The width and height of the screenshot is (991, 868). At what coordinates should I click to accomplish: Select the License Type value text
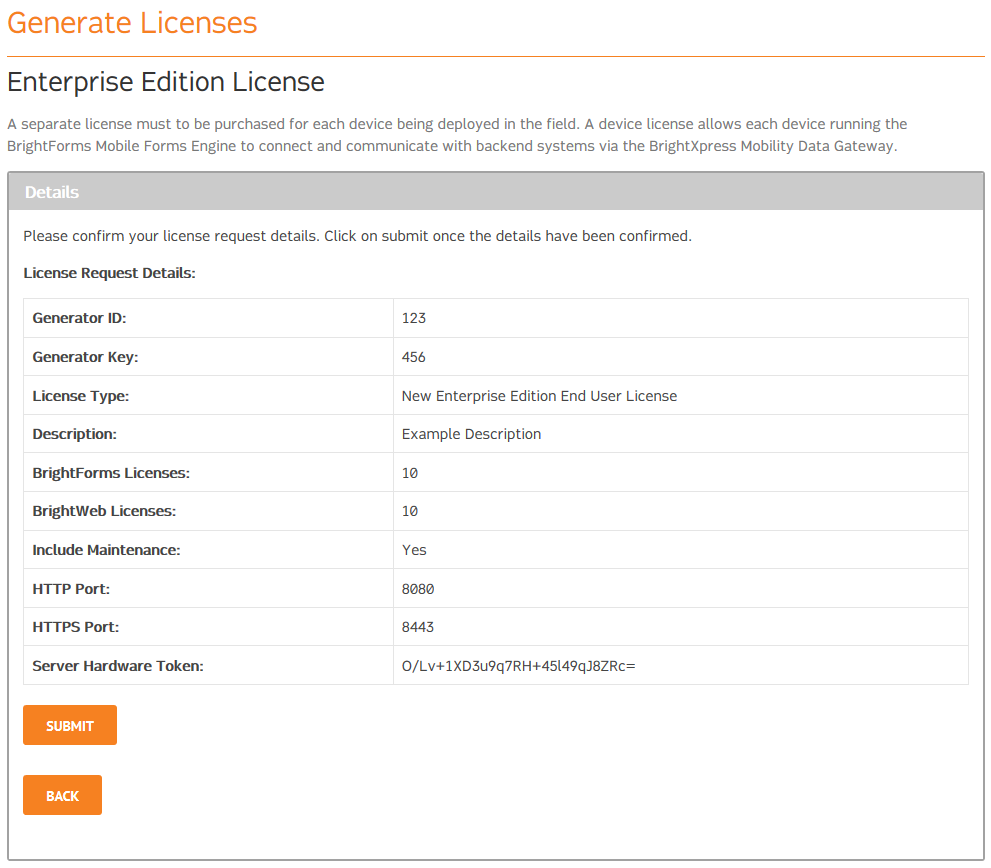[539, 396]
